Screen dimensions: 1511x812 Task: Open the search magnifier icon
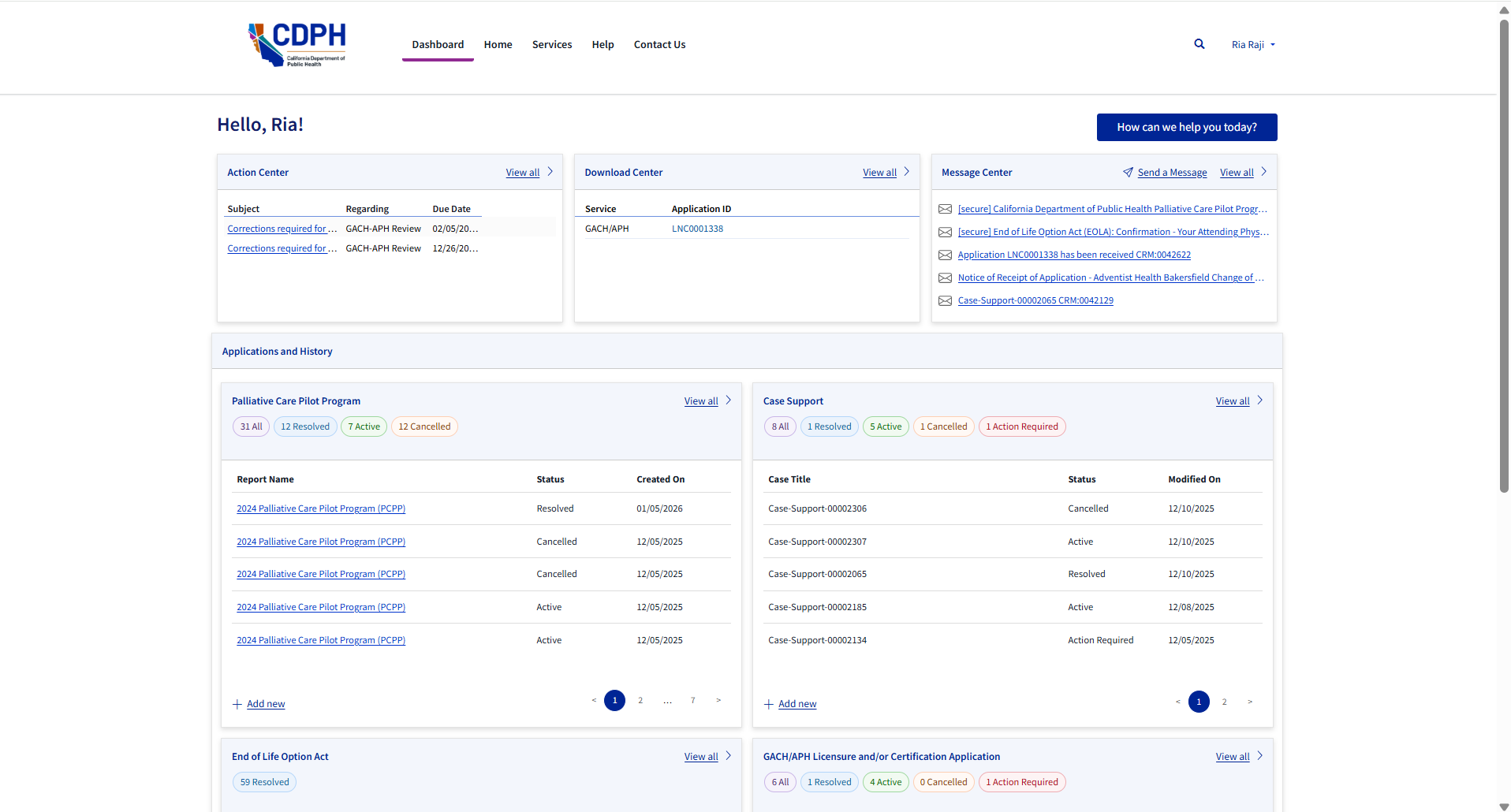coord(1199,44)
